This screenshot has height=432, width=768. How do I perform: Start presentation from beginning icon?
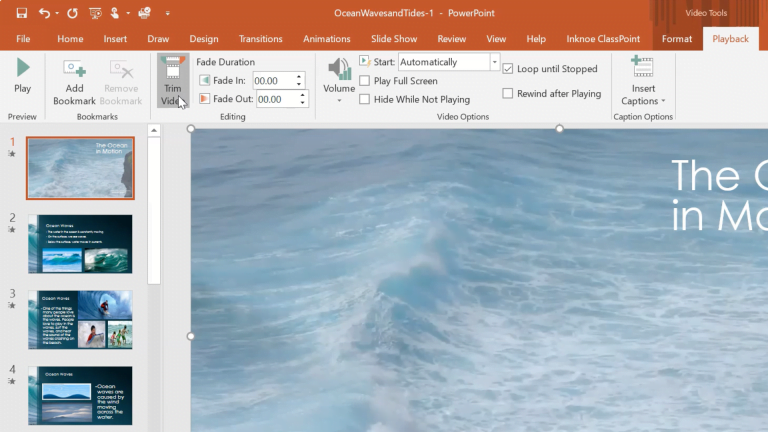tap(95, 13)
